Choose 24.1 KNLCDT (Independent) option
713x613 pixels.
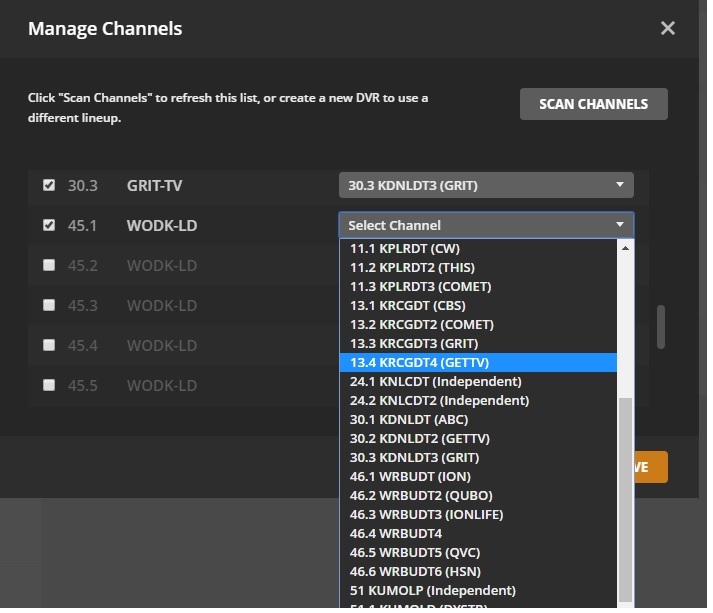tap(478, 382)
